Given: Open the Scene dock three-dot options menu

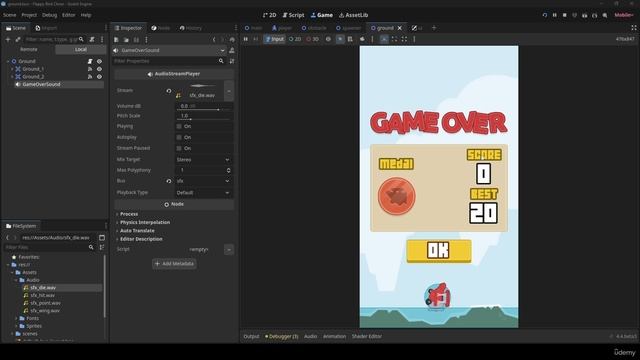Looking at the screenshot, I should pos(102,39).
